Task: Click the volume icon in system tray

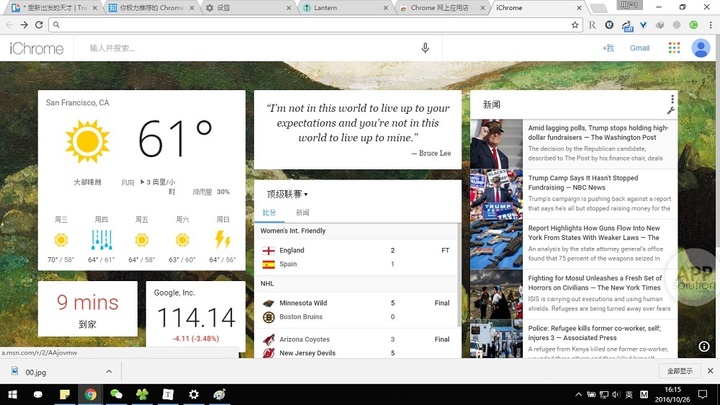Action: [616, 394]
